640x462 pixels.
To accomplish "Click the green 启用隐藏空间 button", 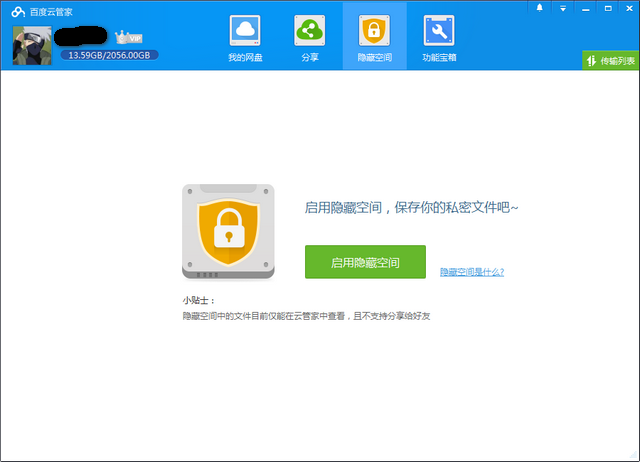I will click(365, 262).
